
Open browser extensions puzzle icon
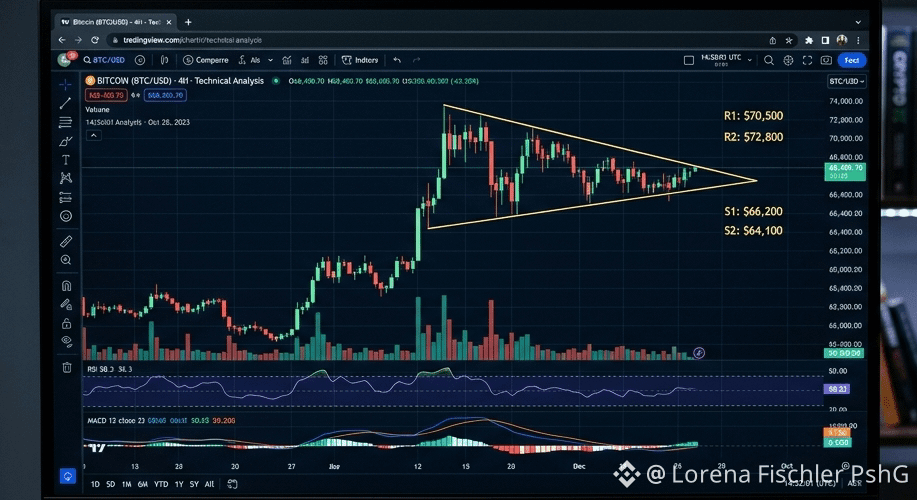pyautogui.click(x=809, y=40)
